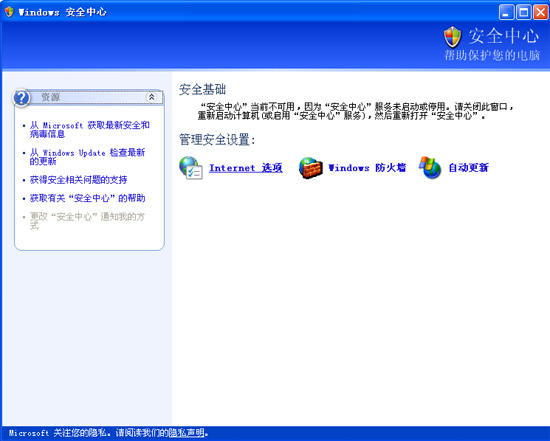Click the Windows 安全中心 title bar text

click(x=62, y=12)
